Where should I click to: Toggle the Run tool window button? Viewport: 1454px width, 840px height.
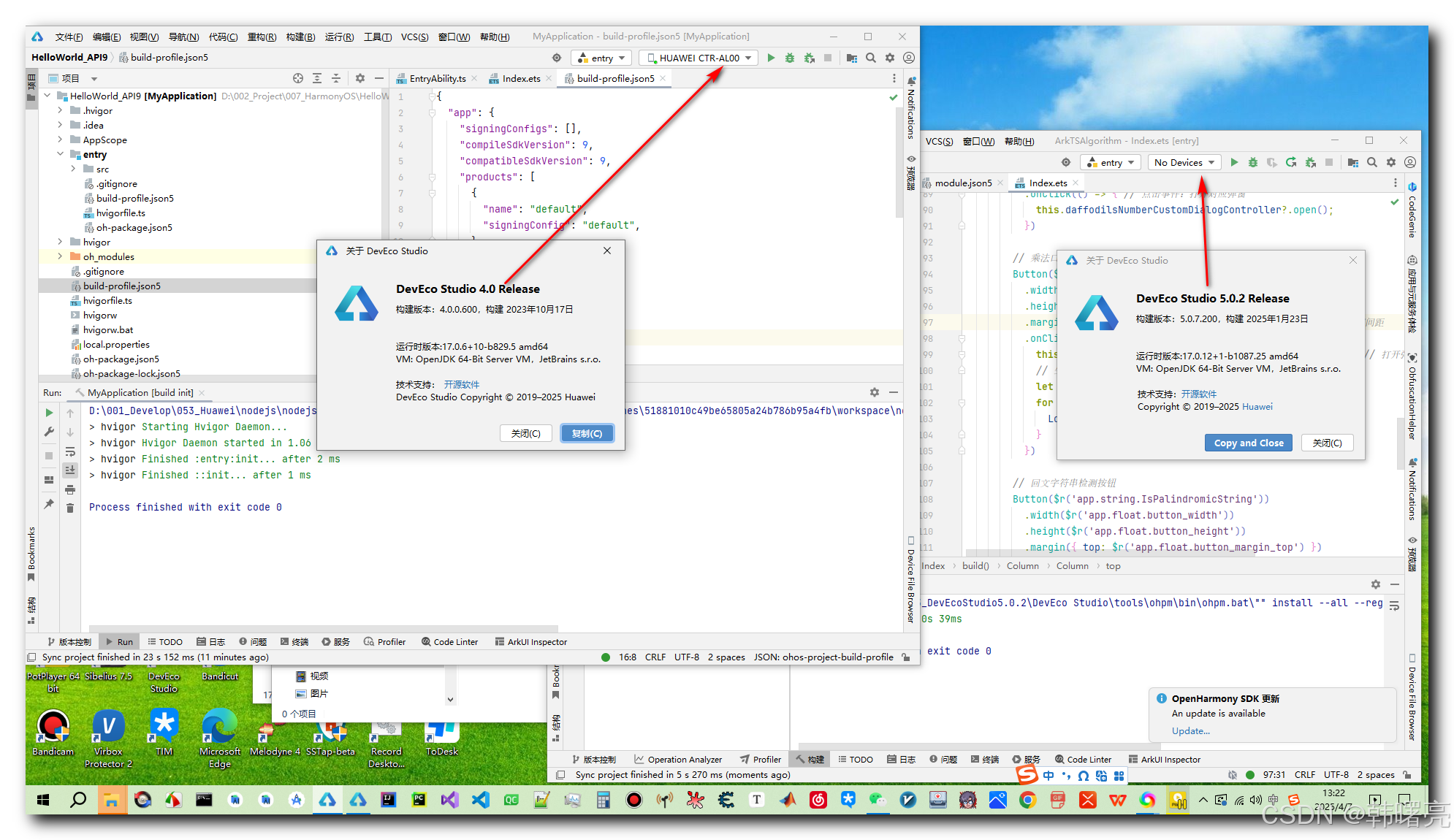point(118,641)
